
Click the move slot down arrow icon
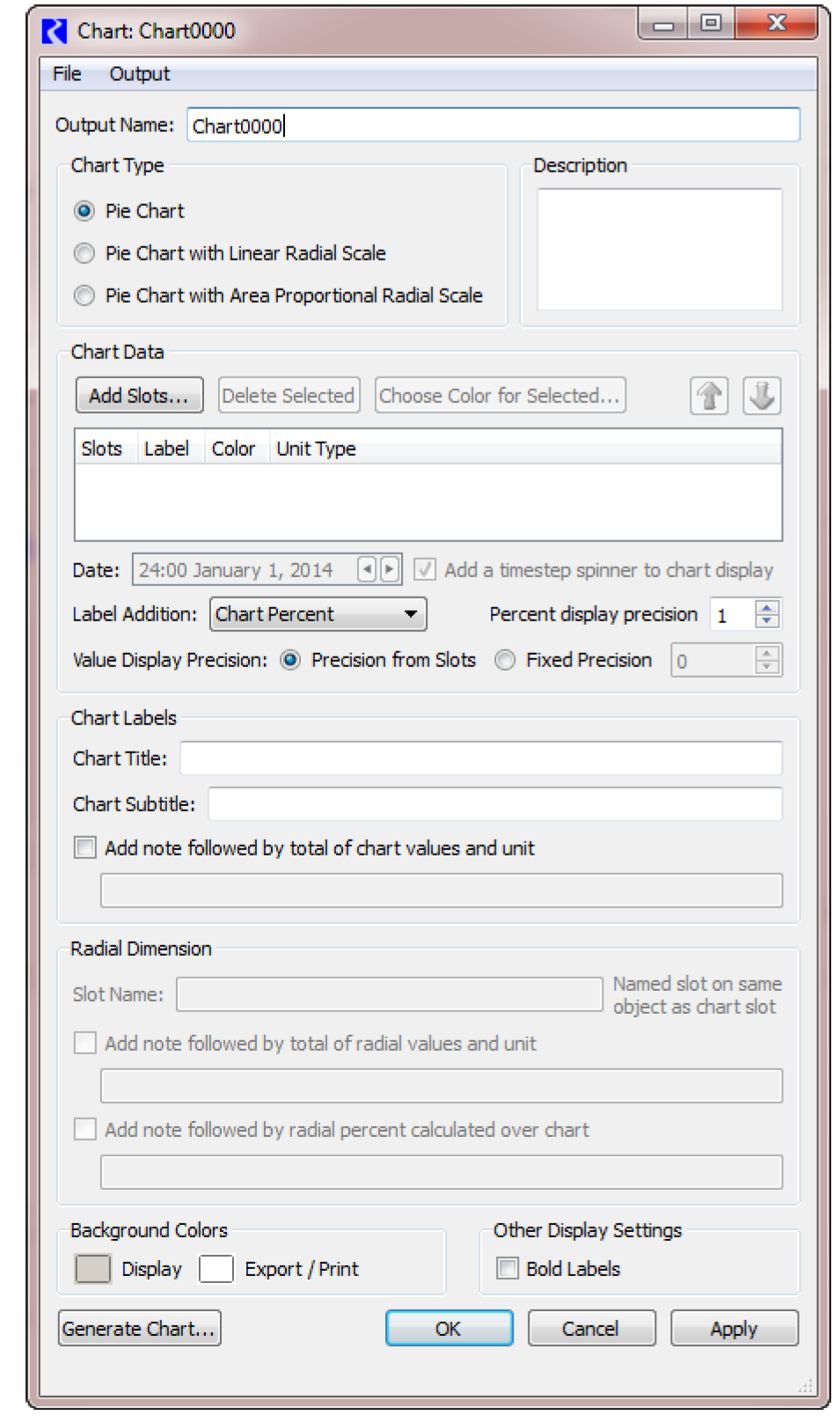tap(762, 396)
